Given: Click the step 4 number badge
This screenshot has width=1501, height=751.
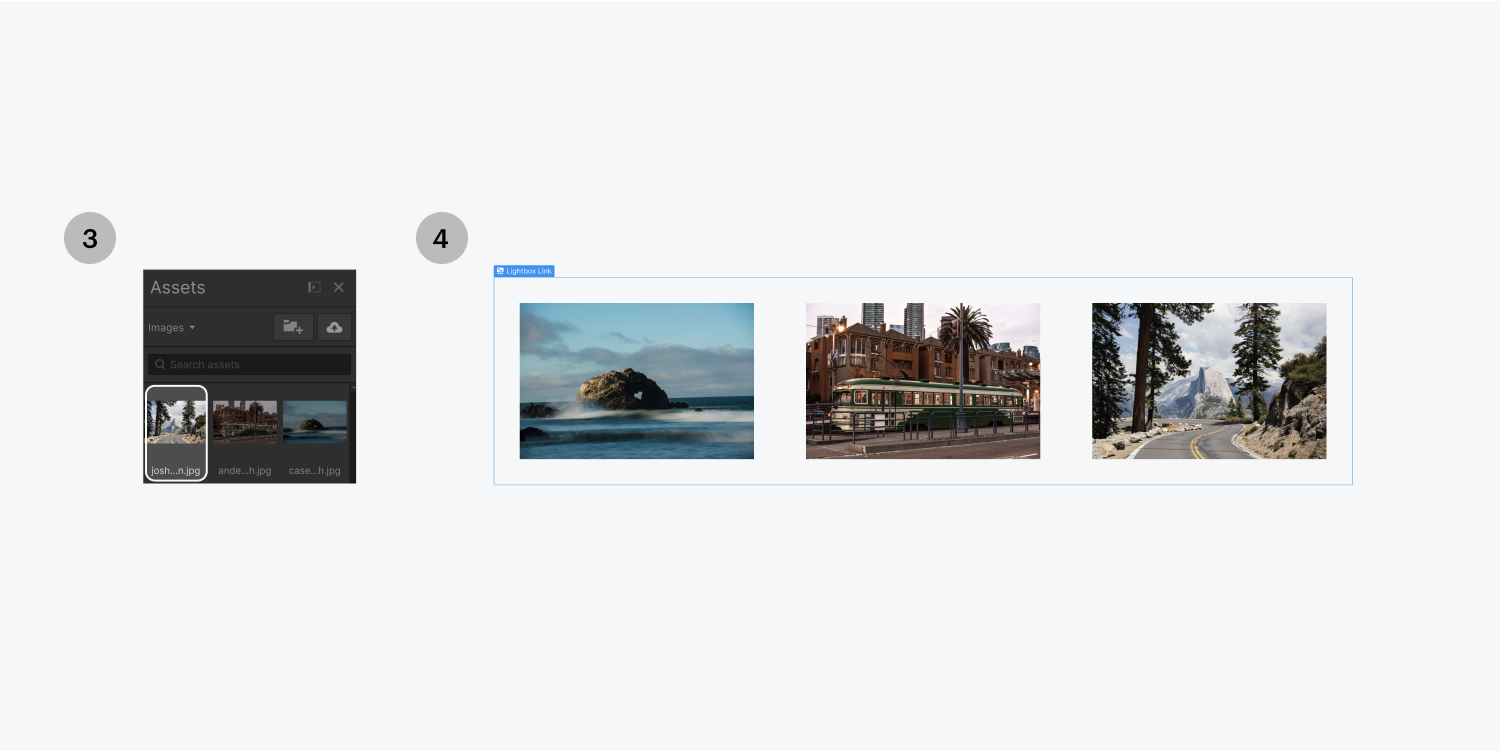Looking at the screenshot, I should [442, 237].
